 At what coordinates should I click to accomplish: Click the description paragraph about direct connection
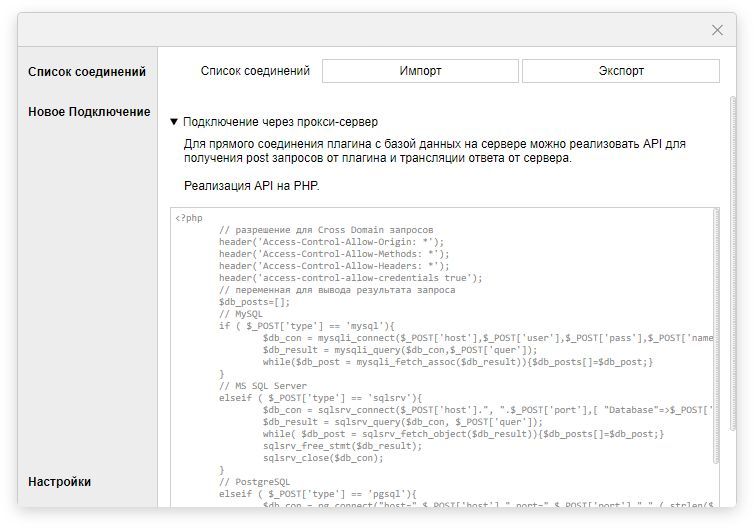435,151
